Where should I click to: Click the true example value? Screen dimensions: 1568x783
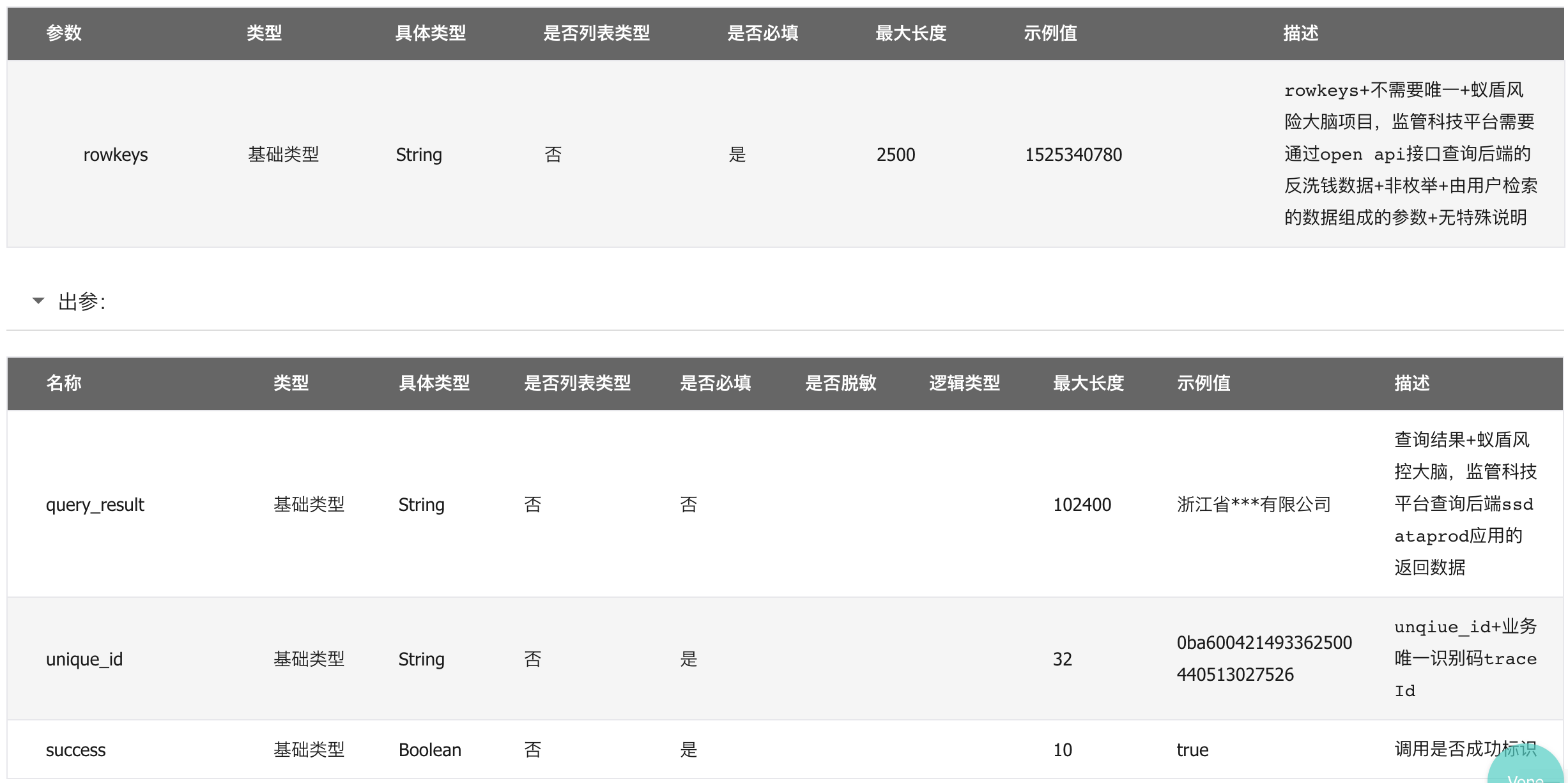1192,750
